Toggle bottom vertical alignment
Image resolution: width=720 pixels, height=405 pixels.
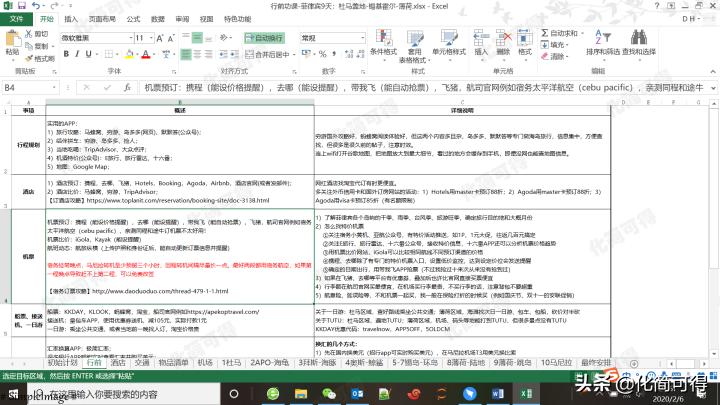[208, 38]
